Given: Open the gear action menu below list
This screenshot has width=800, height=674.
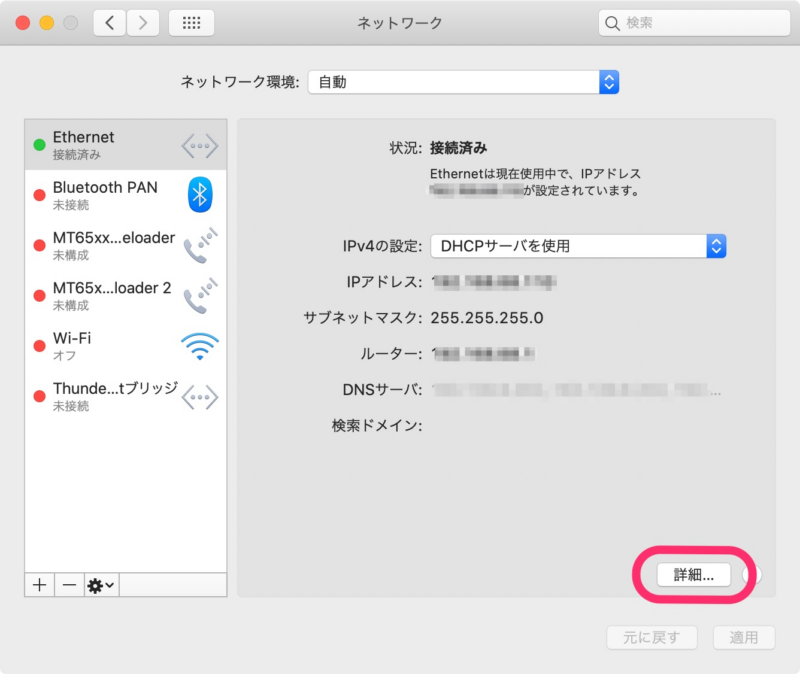Looking at the screenshot, I should 100,585.
